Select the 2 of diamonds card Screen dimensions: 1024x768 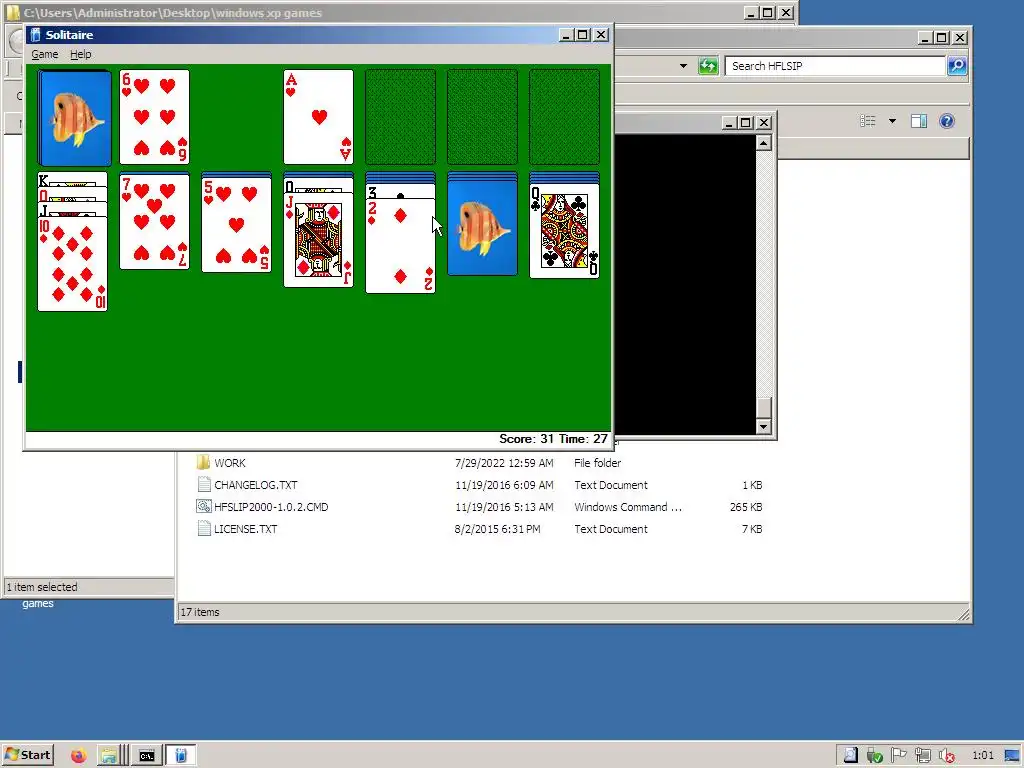(400, 246)
